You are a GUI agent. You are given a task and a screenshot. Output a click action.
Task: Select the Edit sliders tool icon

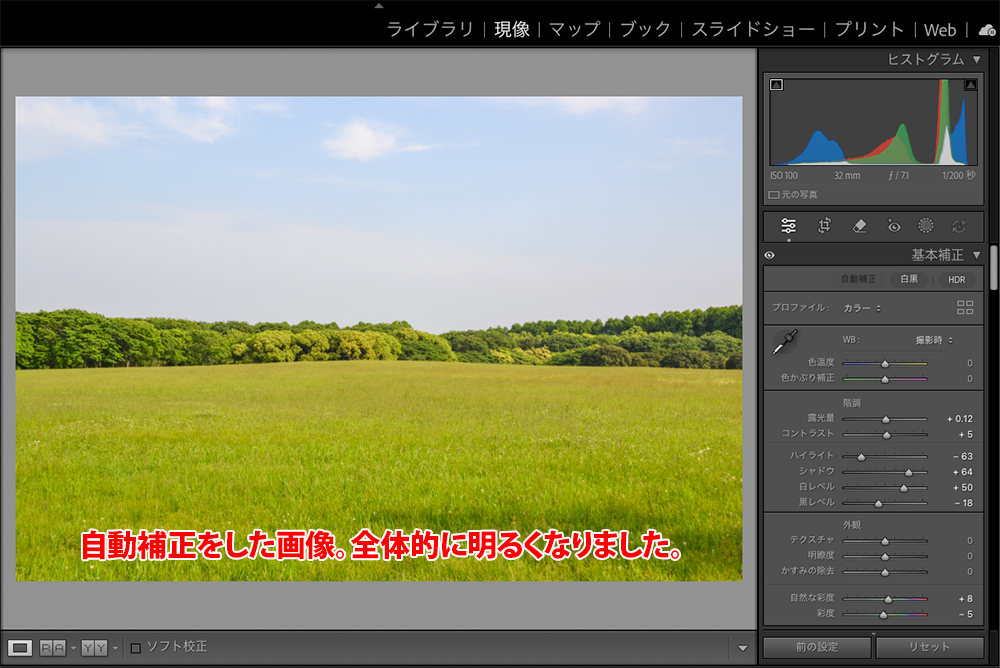[789, 226]
